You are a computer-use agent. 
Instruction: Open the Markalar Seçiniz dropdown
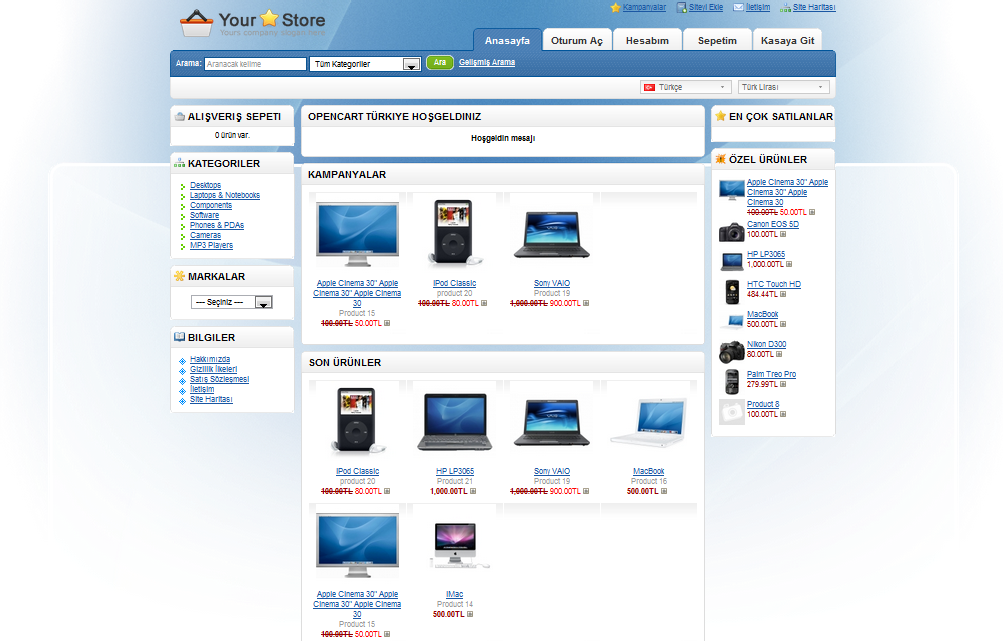coord(232,302)
